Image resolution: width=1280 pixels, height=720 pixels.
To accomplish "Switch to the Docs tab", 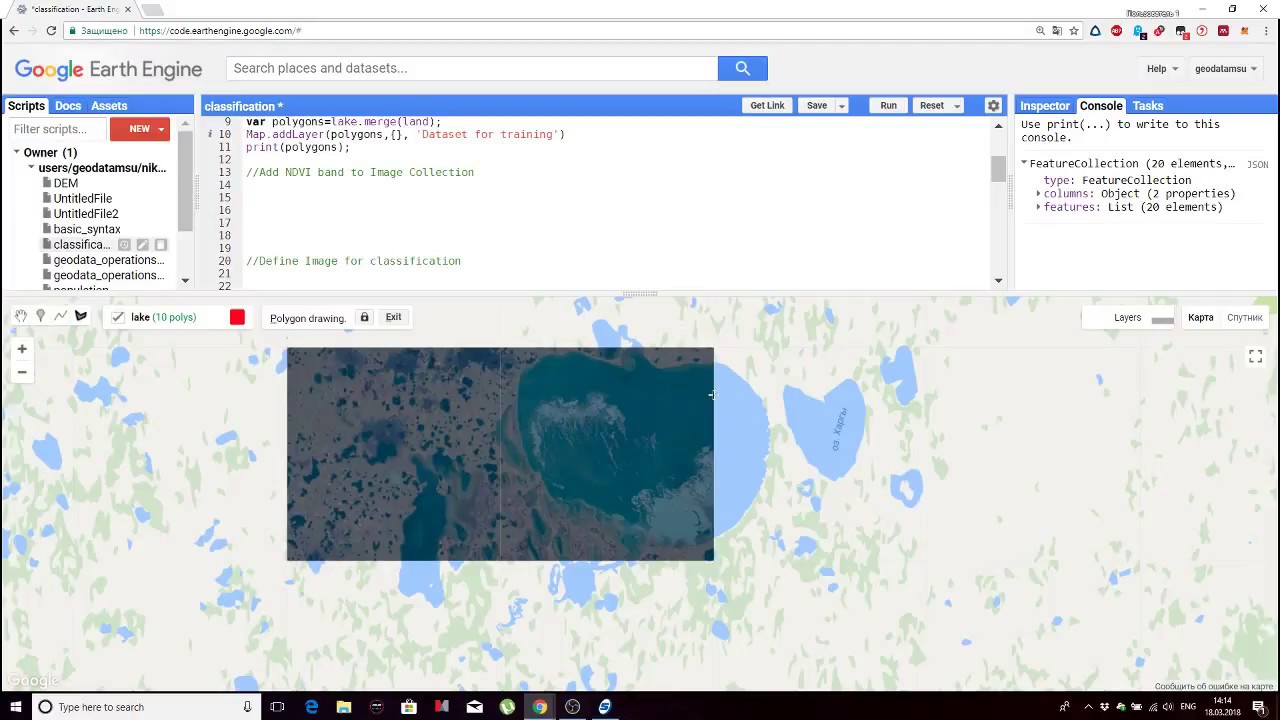I will (68, 106).
